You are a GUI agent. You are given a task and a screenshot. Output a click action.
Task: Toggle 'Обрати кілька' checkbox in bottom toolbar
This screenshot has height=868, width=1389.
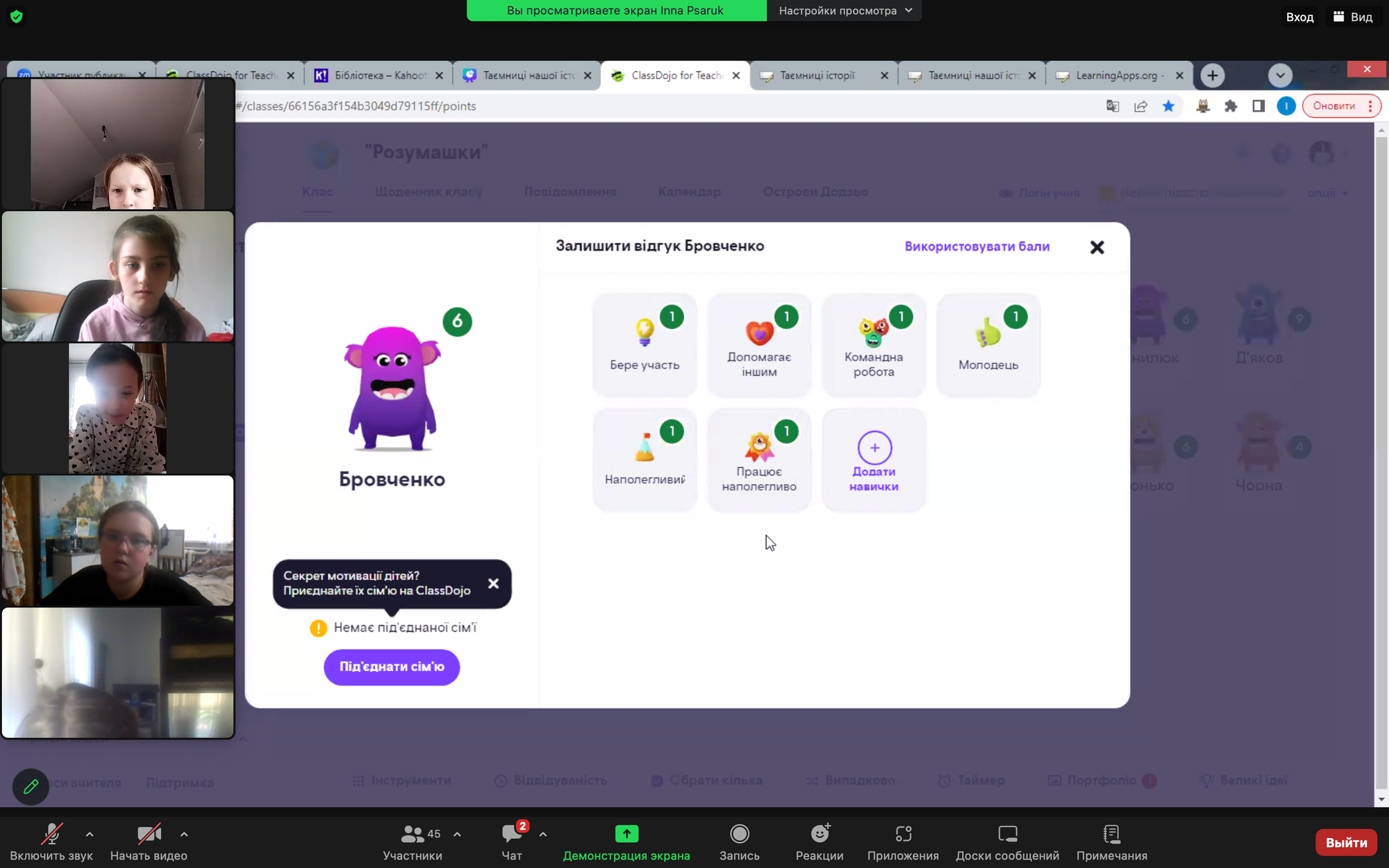pyautogui.click(x=657, y=781)
